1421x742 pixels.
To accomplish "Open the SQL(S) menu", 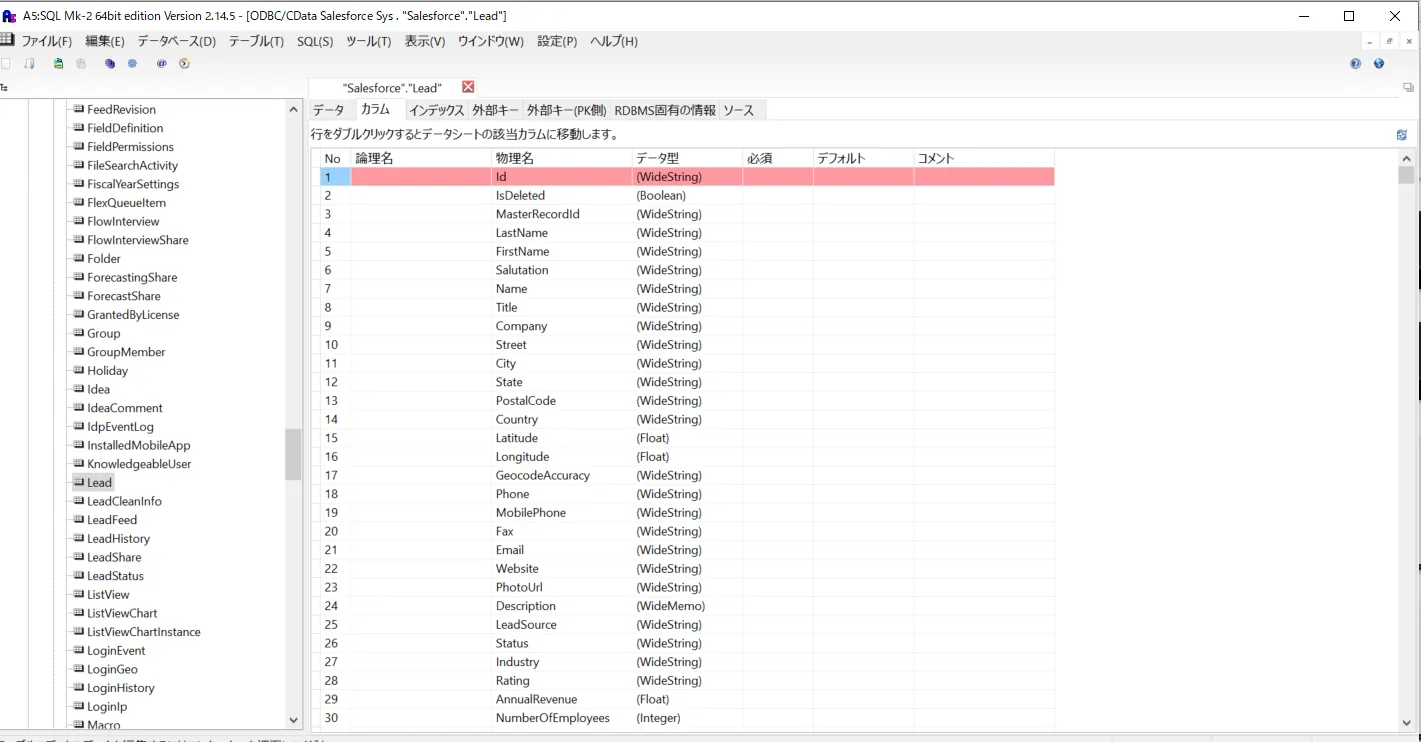I will tap(315, 41).
